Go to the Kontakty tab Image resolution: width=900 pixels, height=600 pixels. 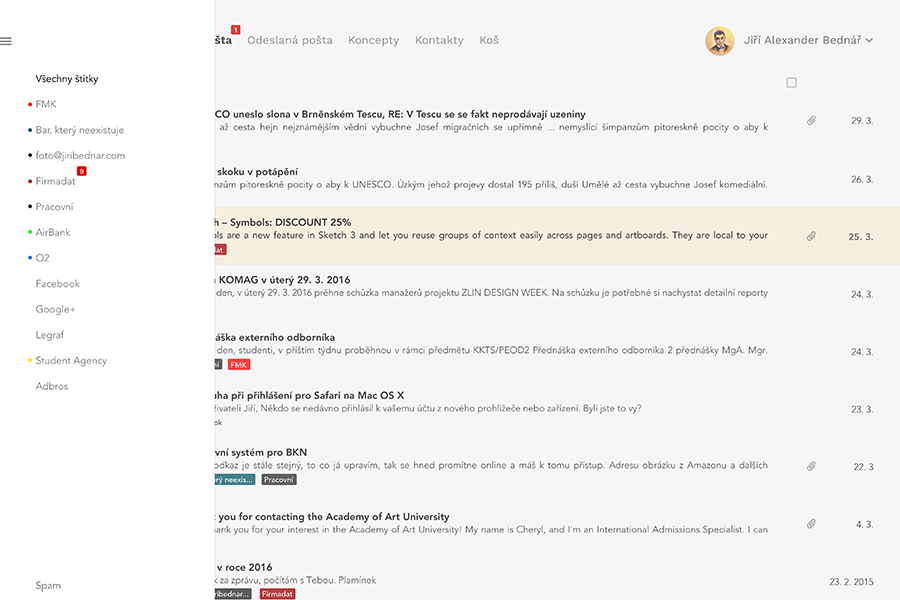(439, 41)
